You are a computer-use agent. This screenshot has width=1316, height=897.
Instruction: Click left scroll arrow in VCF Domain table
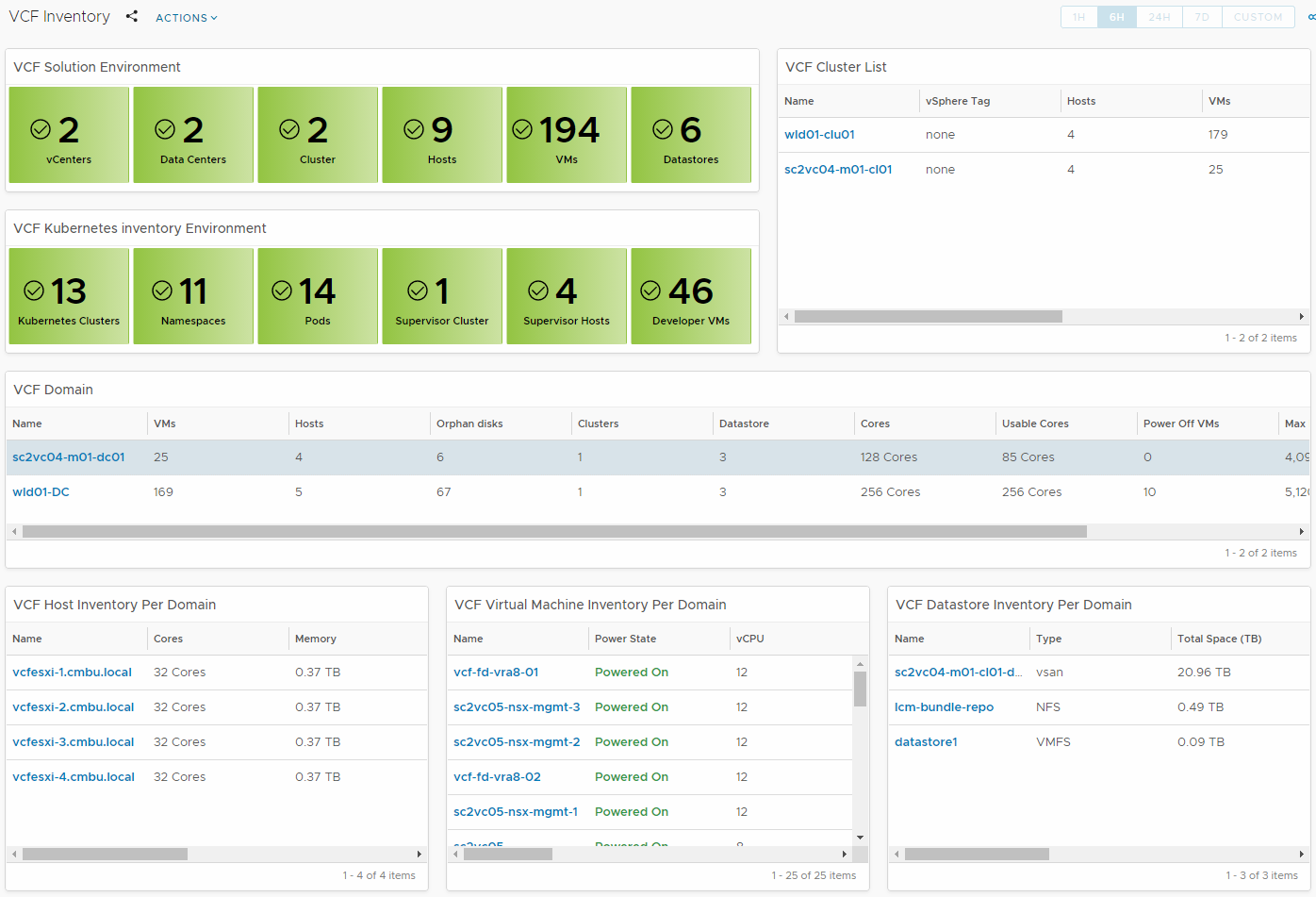14,532
